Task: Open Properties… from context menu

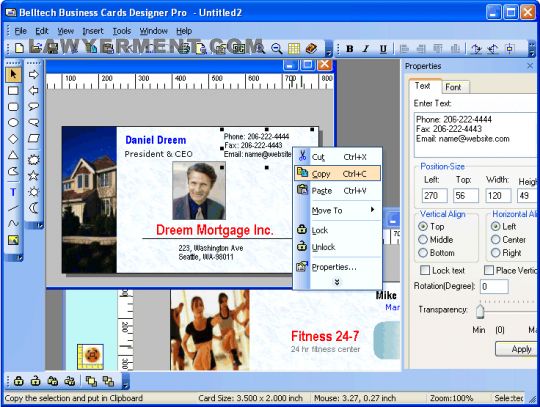Action: click(338, 267)
